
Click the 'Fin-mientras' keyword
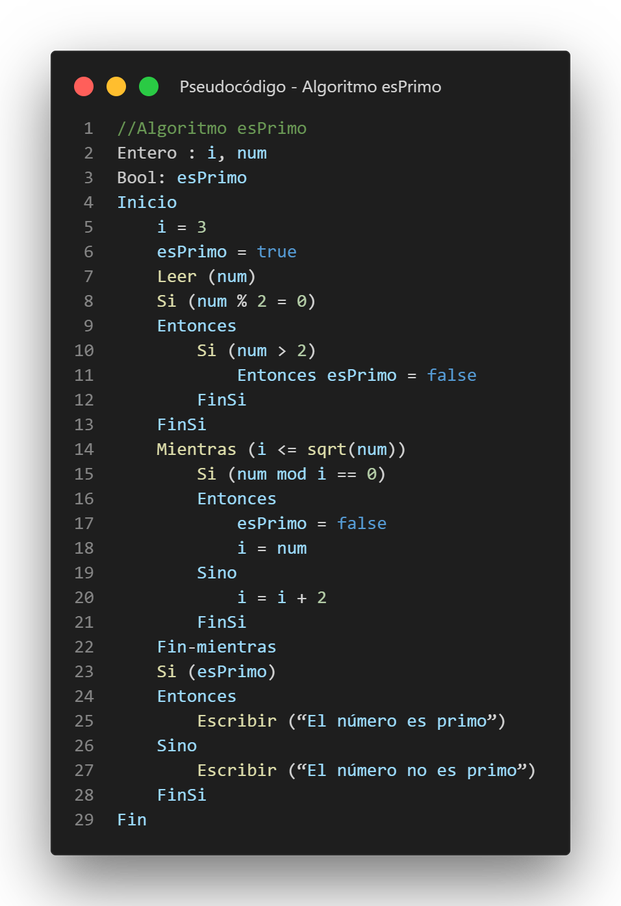[x=216, y=647]
